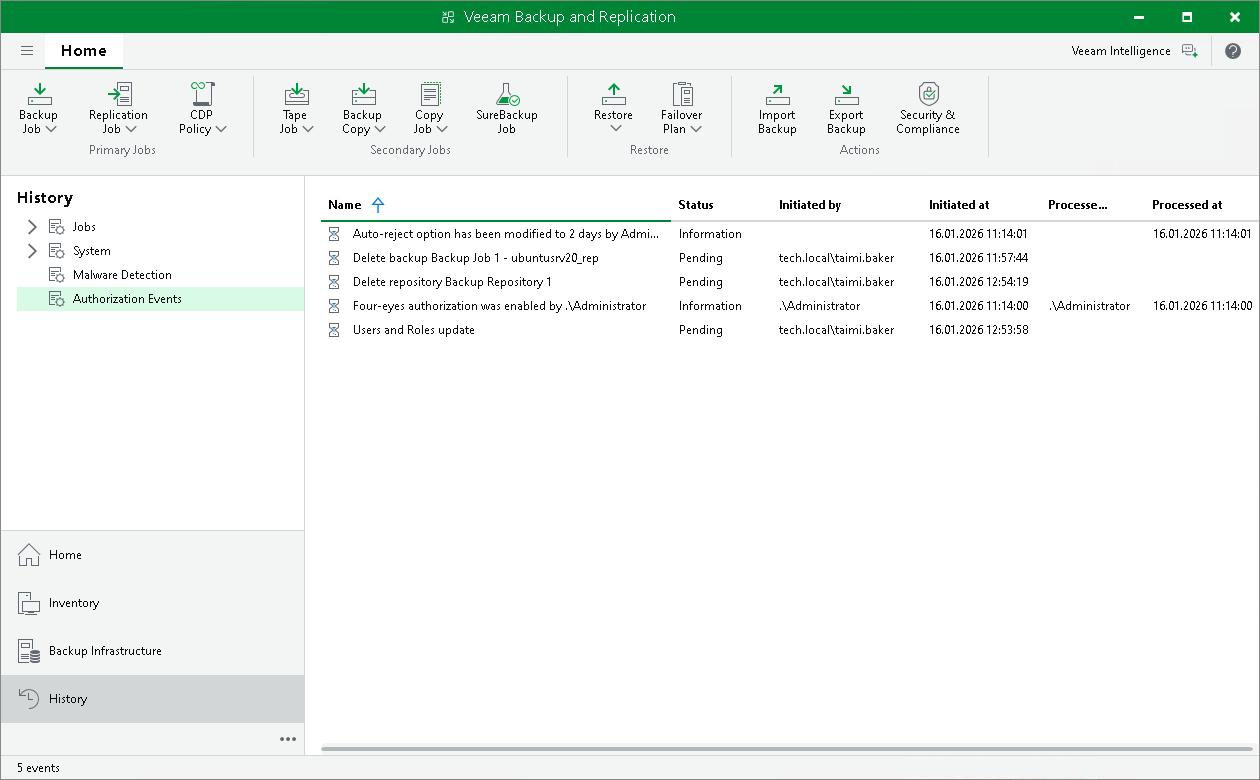
Task: Show more views via three dots
Action: (288, 739)
